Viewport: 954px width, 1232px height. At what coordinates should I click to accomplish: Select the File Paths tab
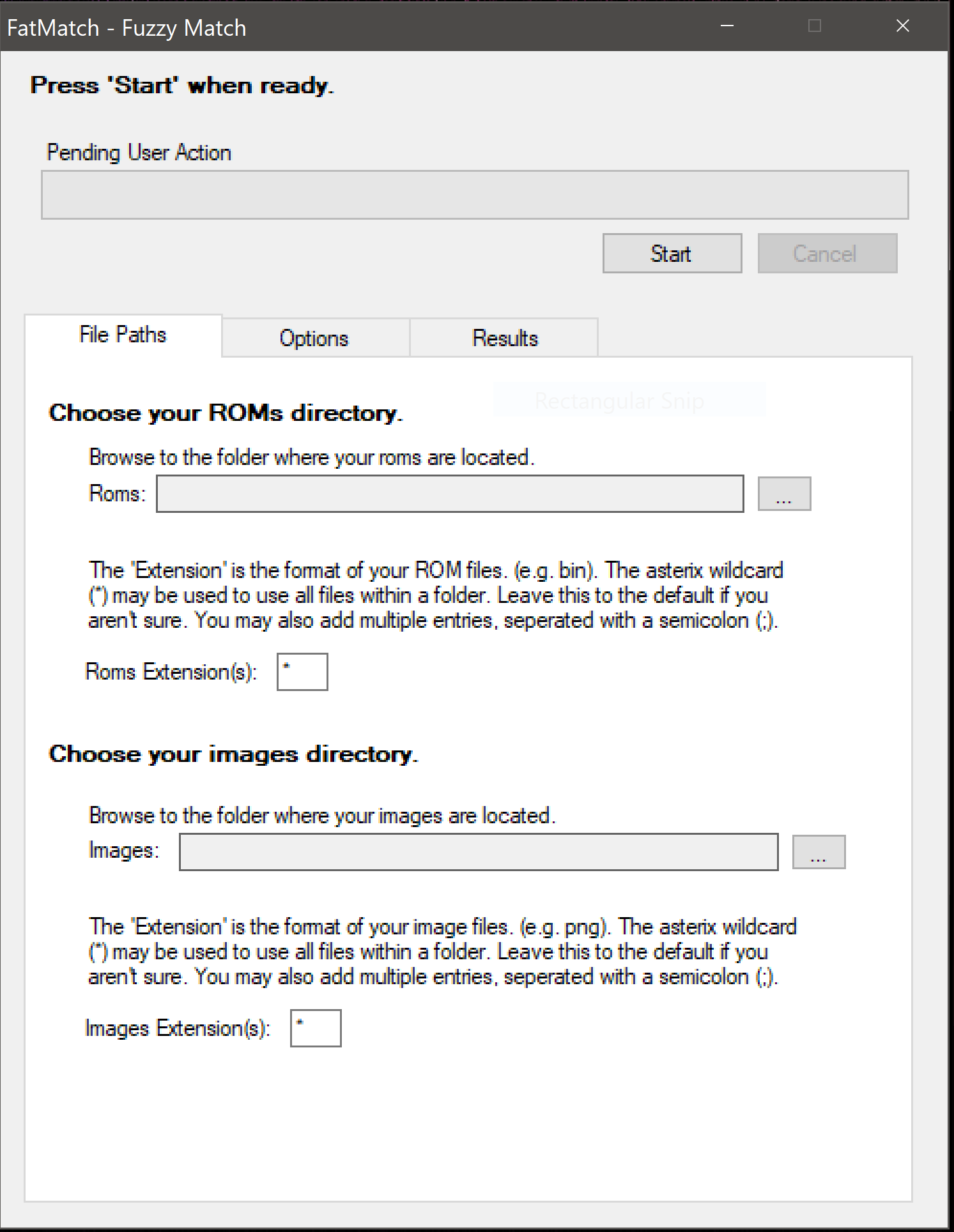click(x=123, y=335)
